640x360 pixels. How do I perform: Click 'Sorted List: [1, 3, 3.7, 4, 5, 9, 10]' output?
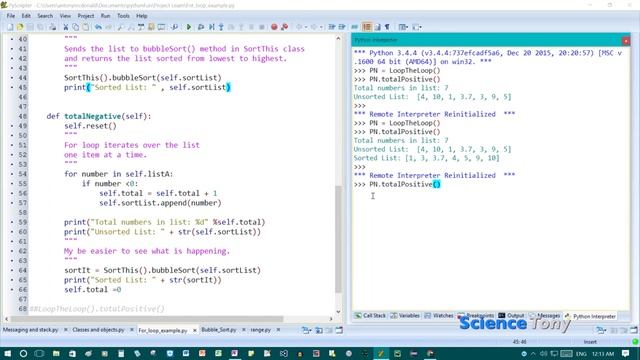click(x=427, y=158)
